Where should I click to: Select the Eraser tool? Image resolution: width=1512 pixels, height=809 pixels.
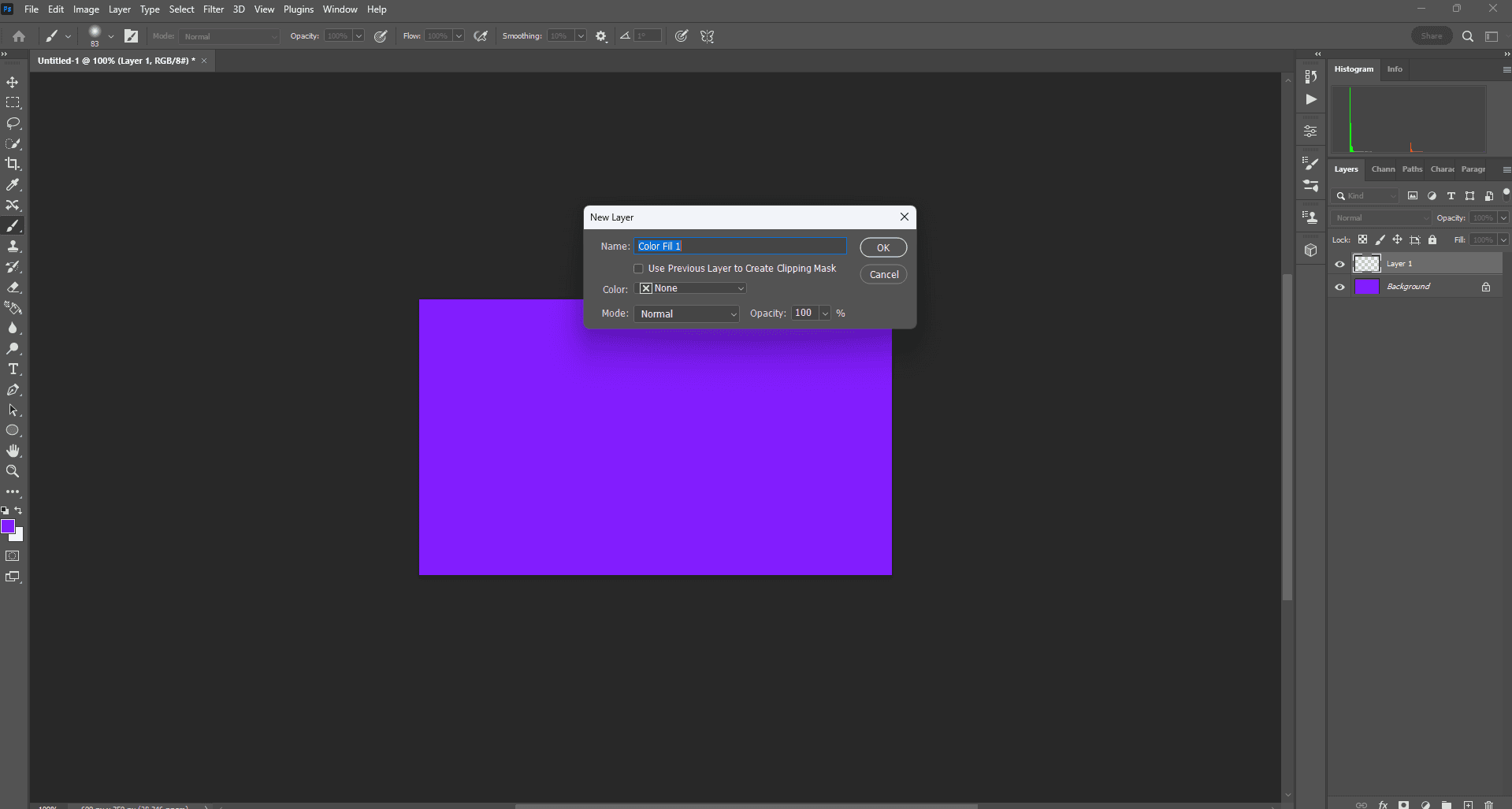click(x=13, y=288)
